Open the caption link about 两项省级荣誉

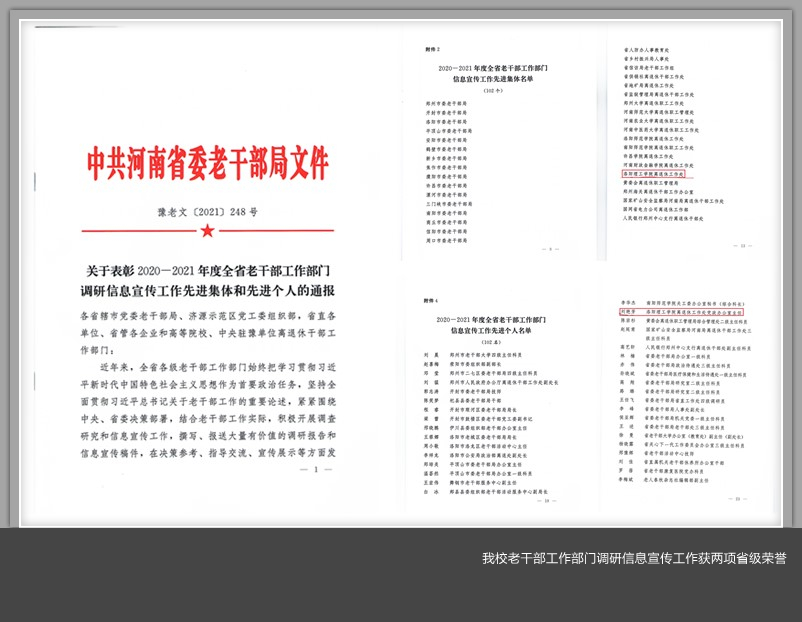tap(634, 558)
